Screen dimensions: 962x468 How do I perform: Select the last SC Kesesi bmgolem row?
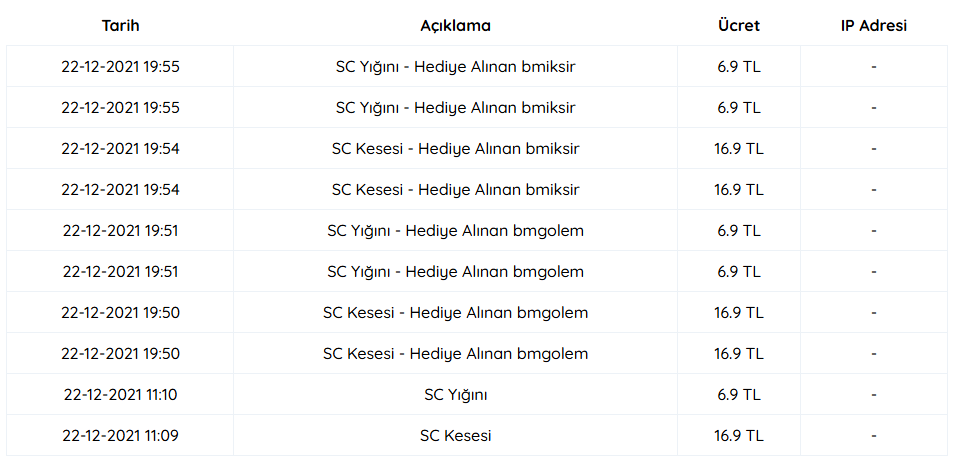[477, 353]
